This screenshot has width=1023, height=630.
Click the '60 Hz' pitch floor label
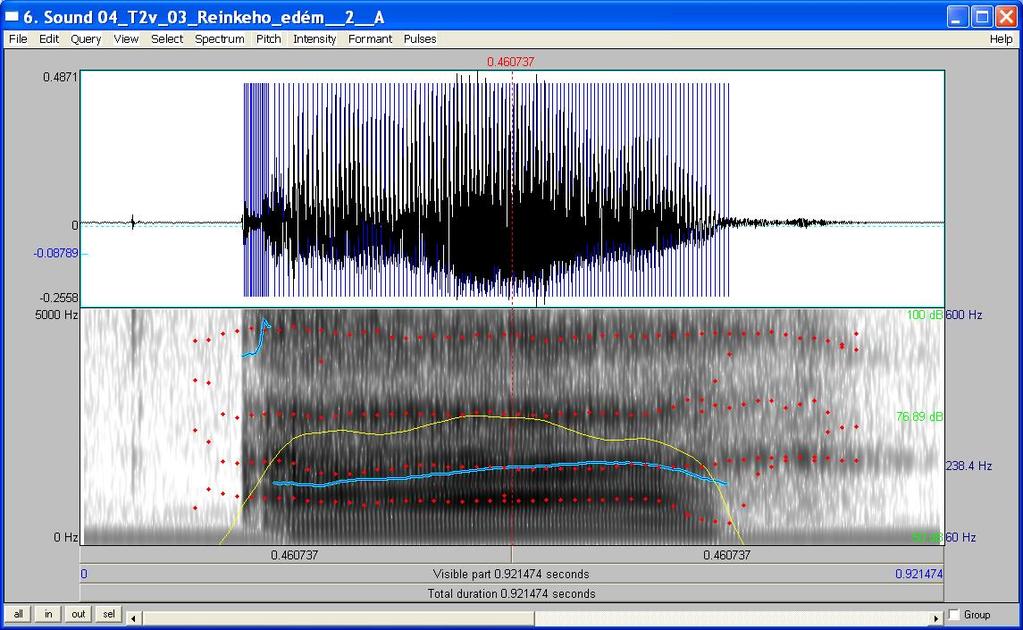[961, 537]
